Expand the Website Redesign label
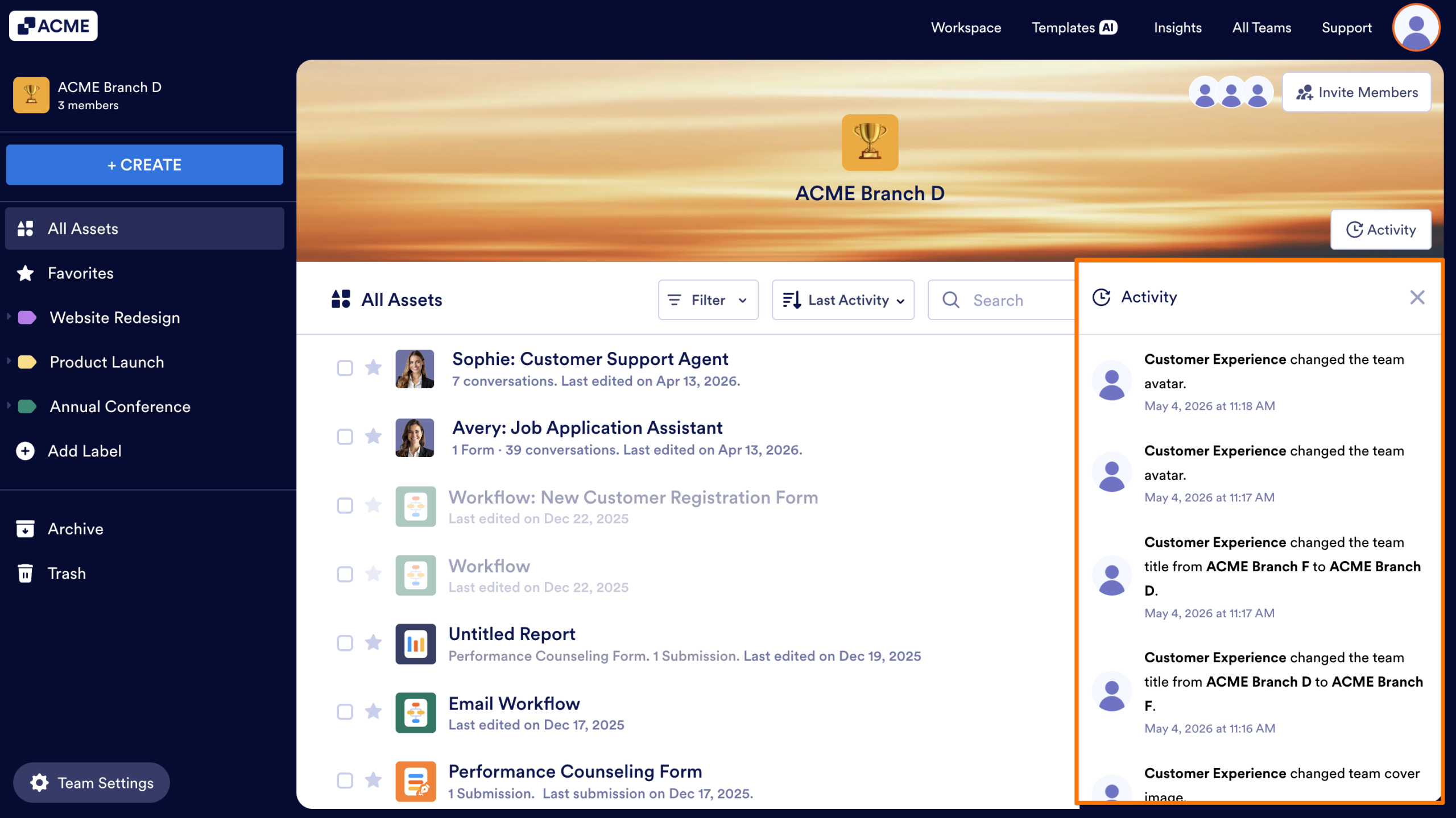 click(x=9, y=316)
